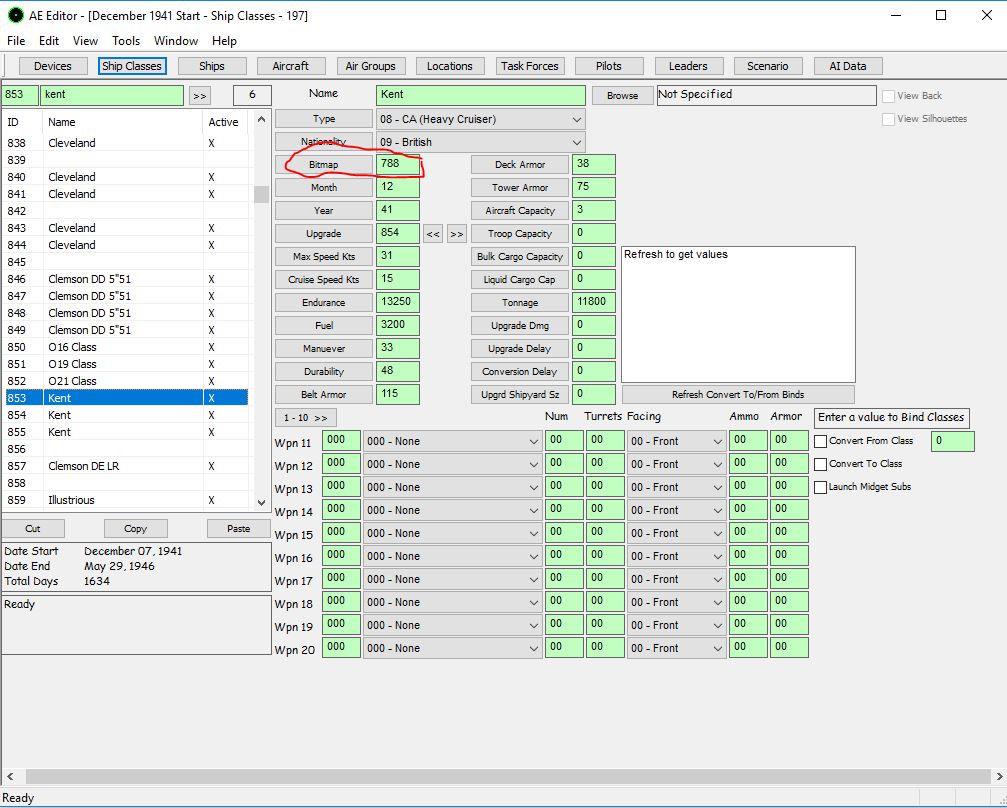Click the Browse button

(x=622, y=96)
